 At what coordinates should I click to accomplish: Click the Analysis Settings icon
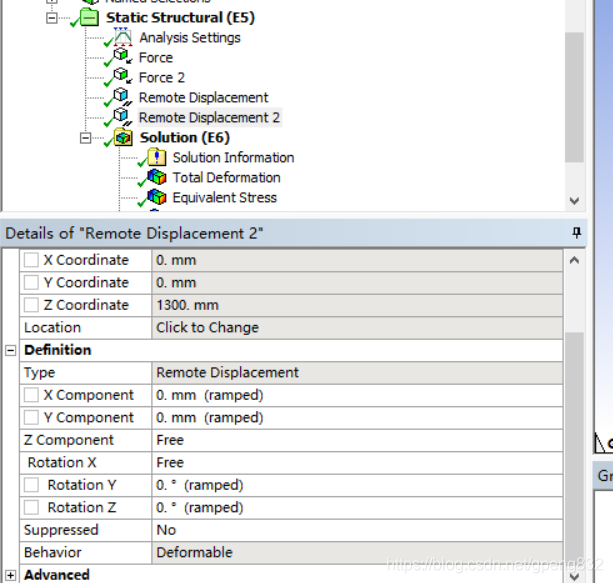click(123, 37)
